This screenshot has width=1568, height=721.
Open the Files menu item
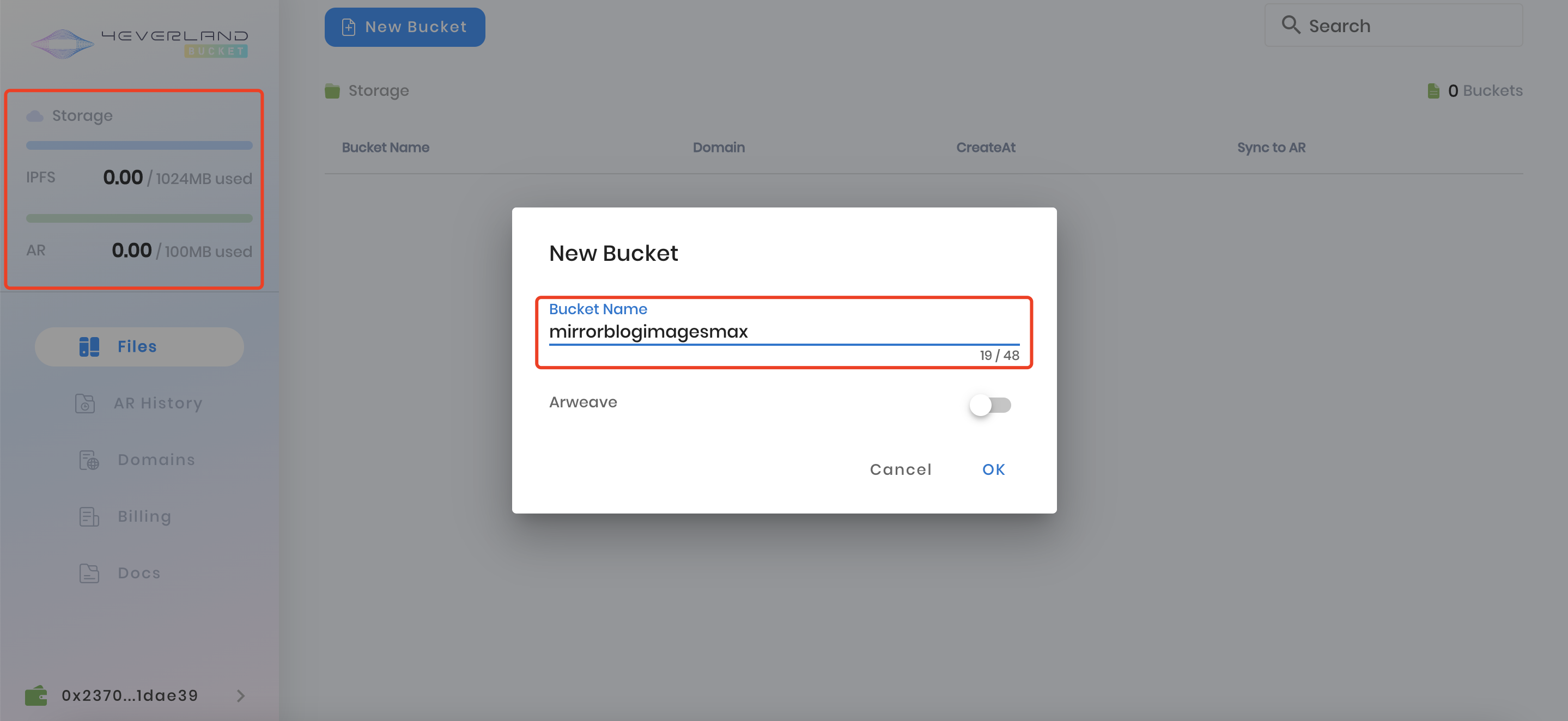point(139,347)
